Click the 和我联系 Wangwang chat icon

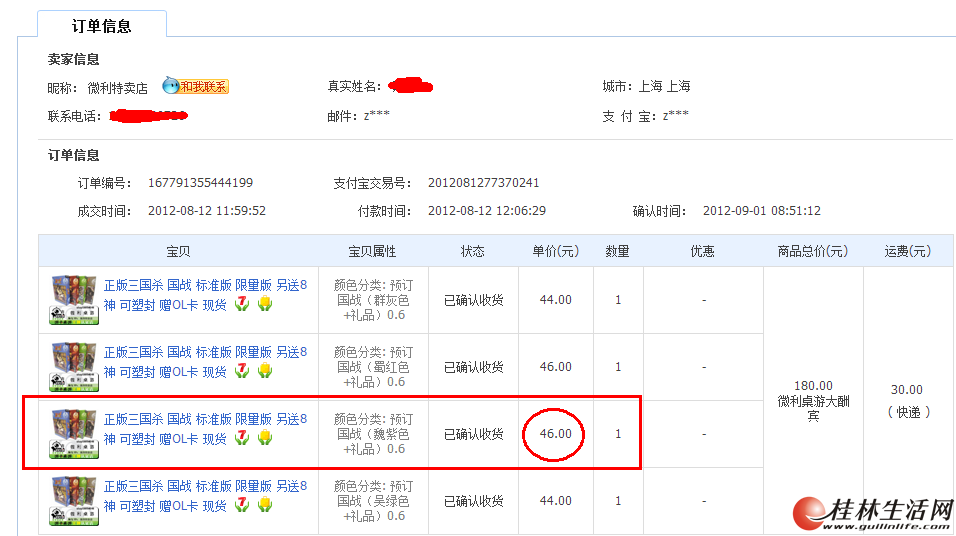(196, 87)
